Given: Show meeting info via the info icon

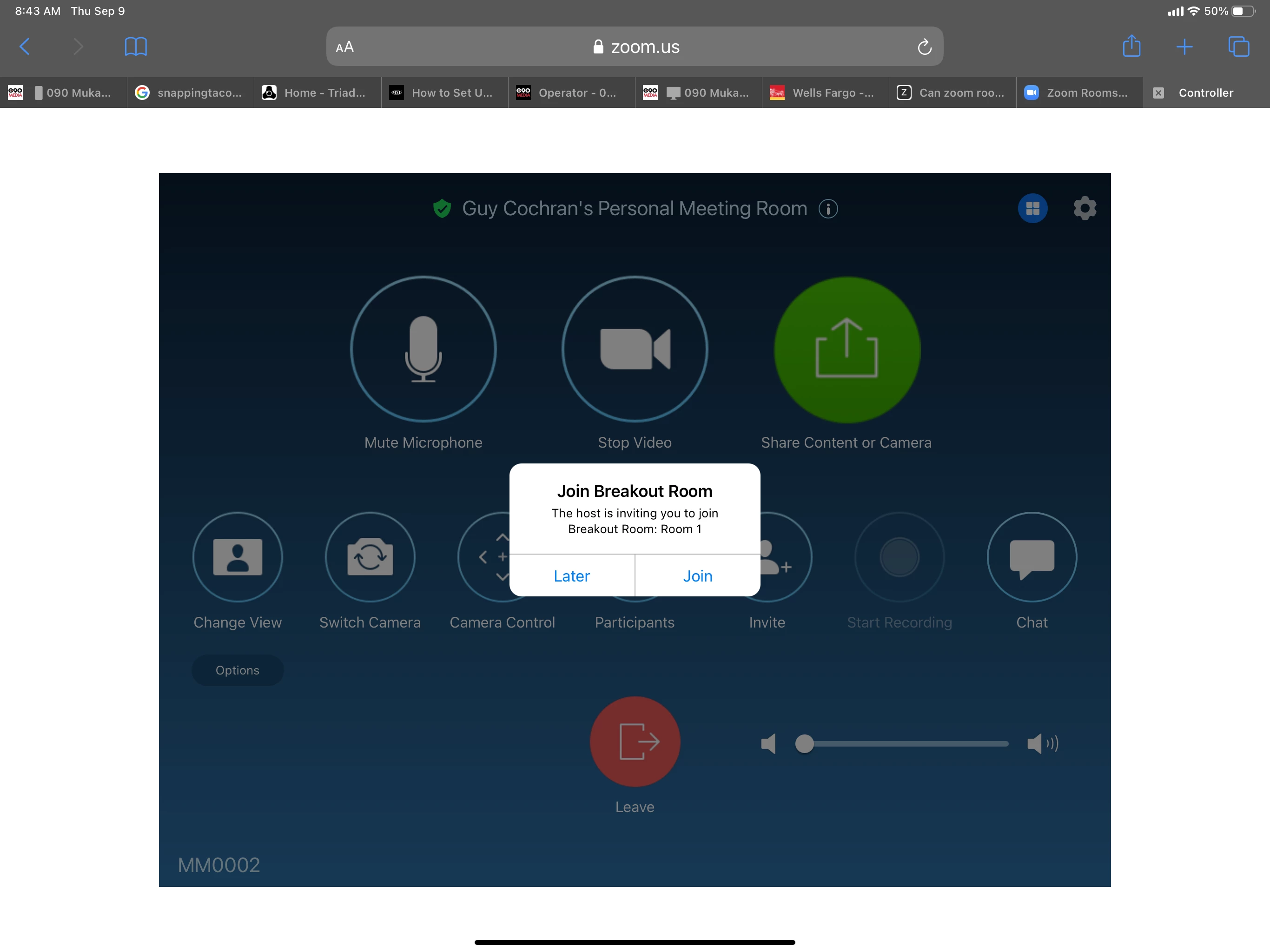Looking at the screenshot, I should pos(828,208).
